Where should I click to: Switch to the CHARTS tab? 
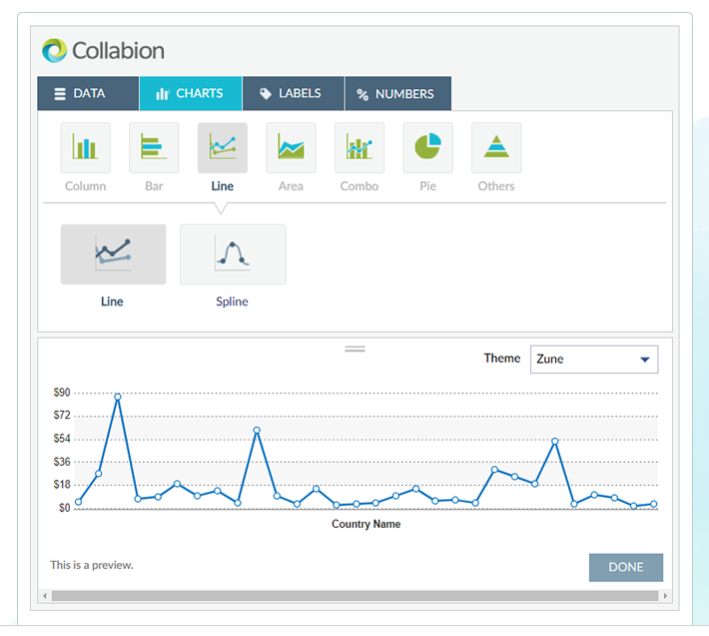[x=191, y=94]
